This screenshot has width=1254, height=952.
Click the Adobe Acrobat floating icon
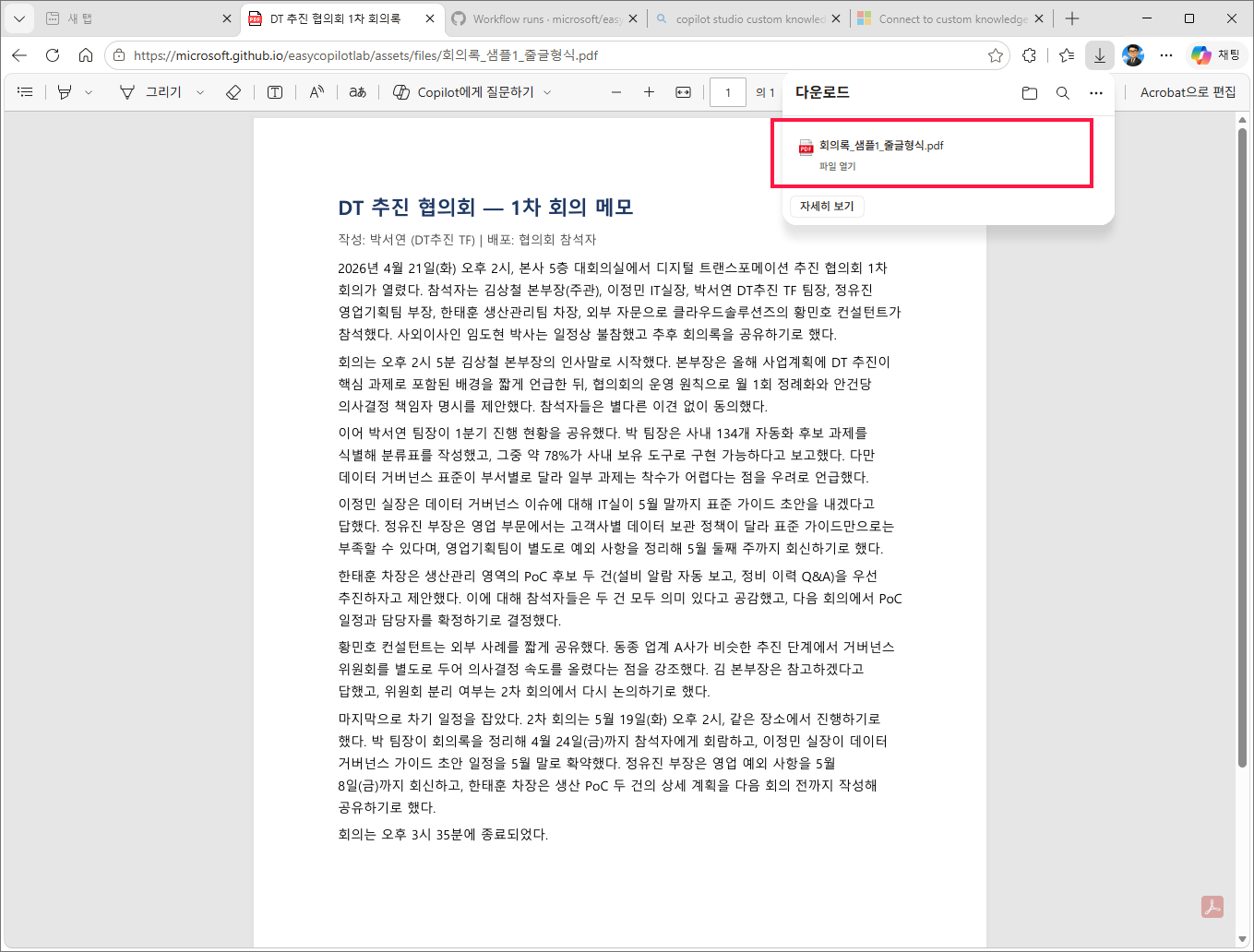[x=1212, y=907]
